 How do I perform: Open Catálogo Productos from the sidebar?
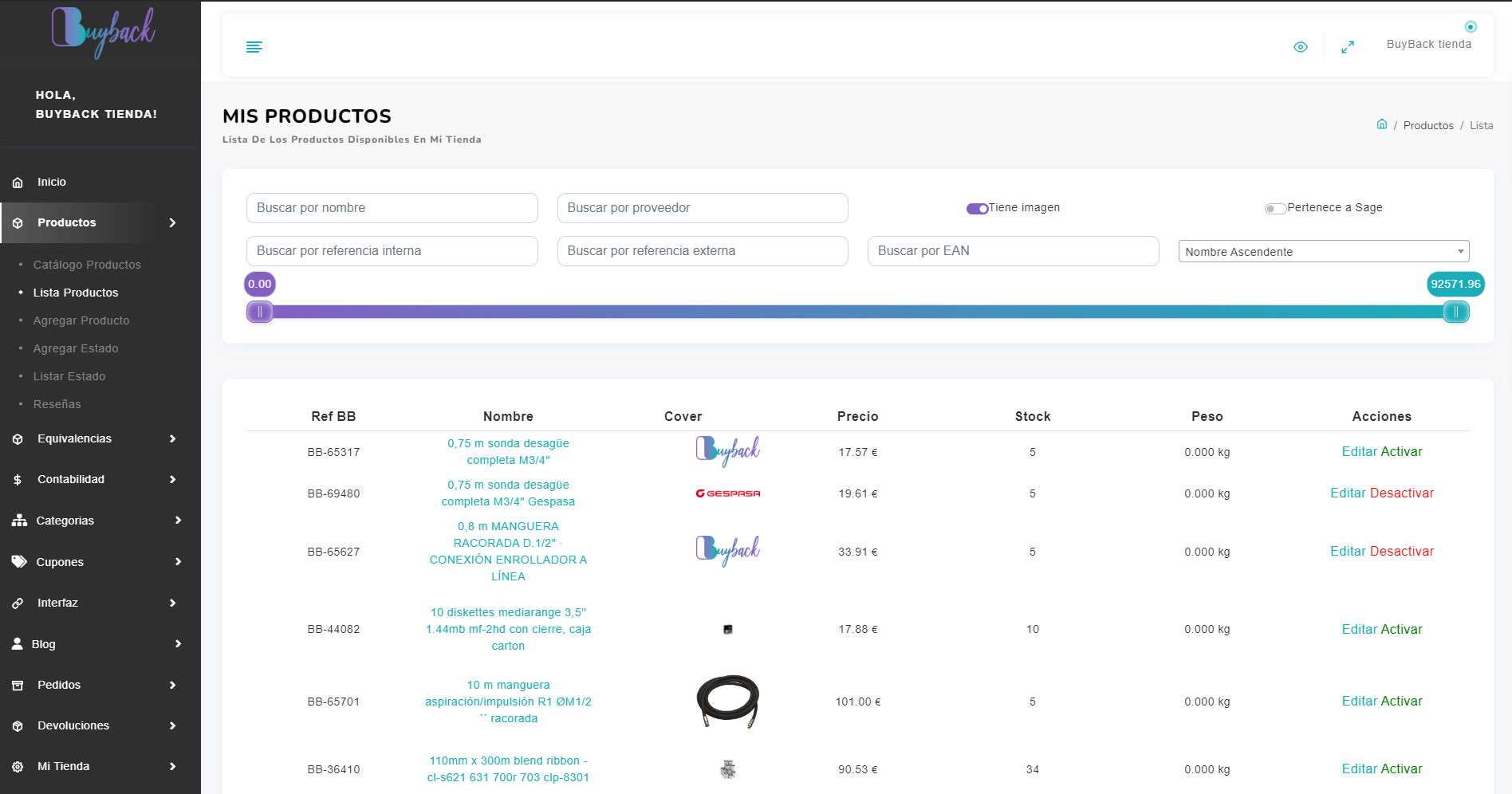[87, 265]
